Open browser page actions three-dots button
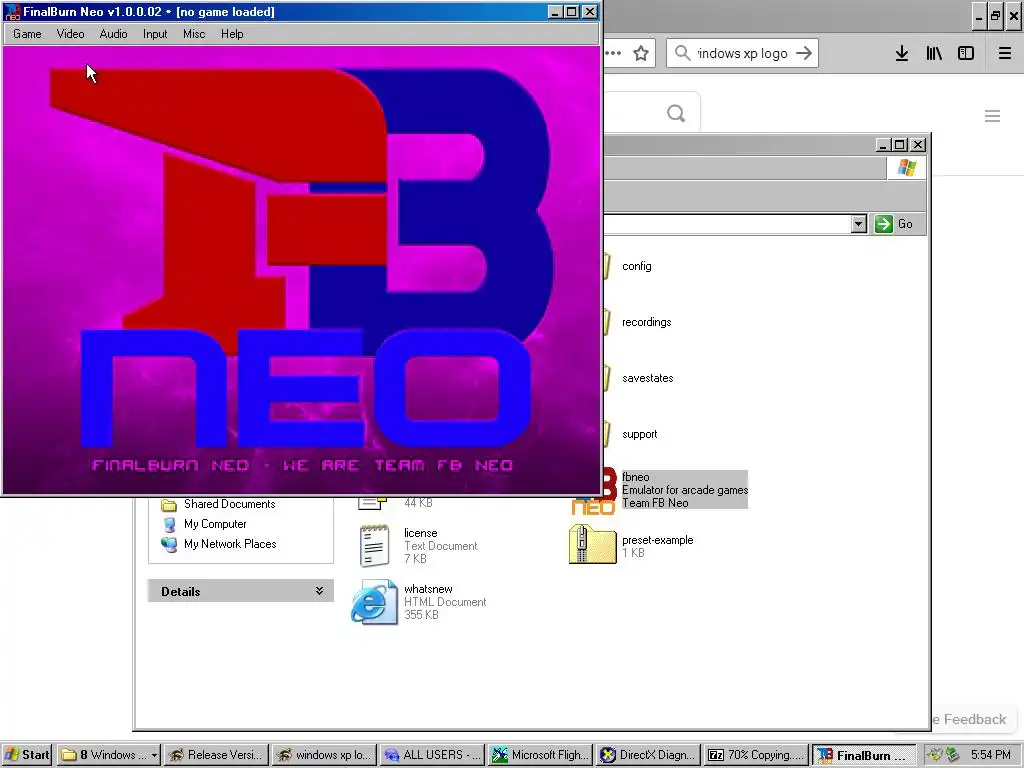Image resolution: width=1024 pixels, height=768 pixels. [613, 54]
